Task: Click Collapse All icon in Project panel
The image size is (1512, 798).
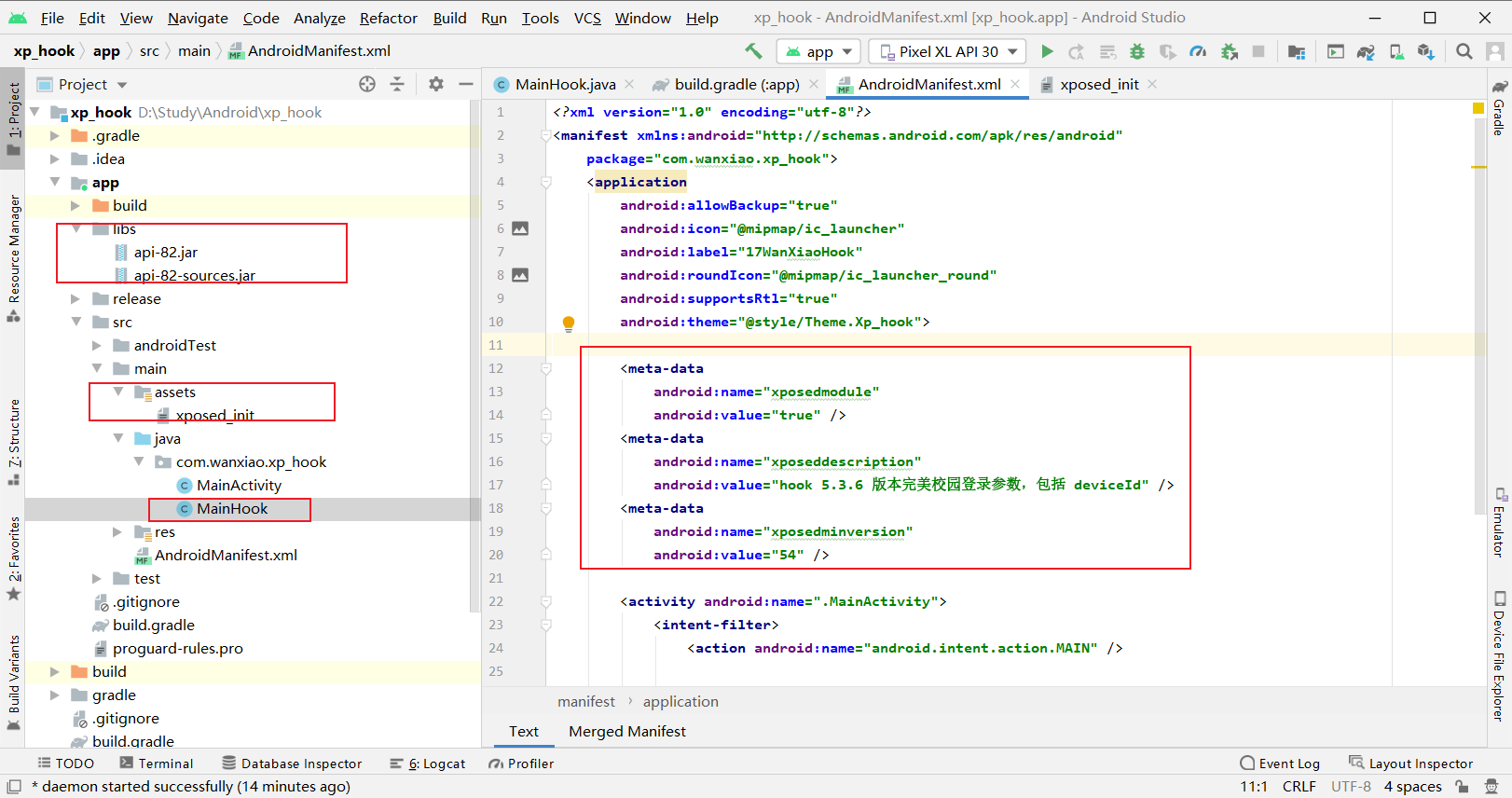Action: click(397, 84)
